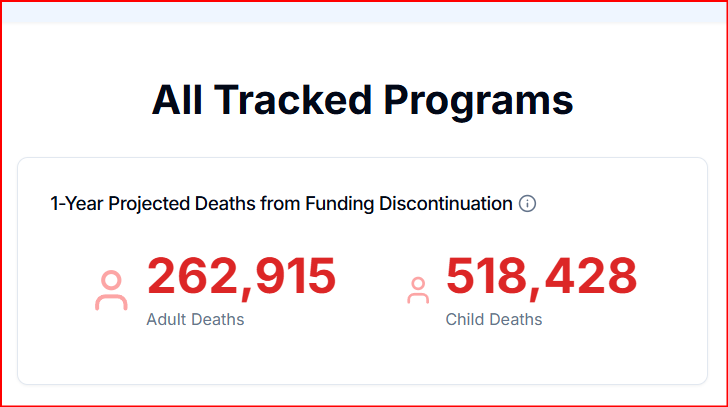
Task: Click the head circle of the child icon
Action: click(418, 284)
